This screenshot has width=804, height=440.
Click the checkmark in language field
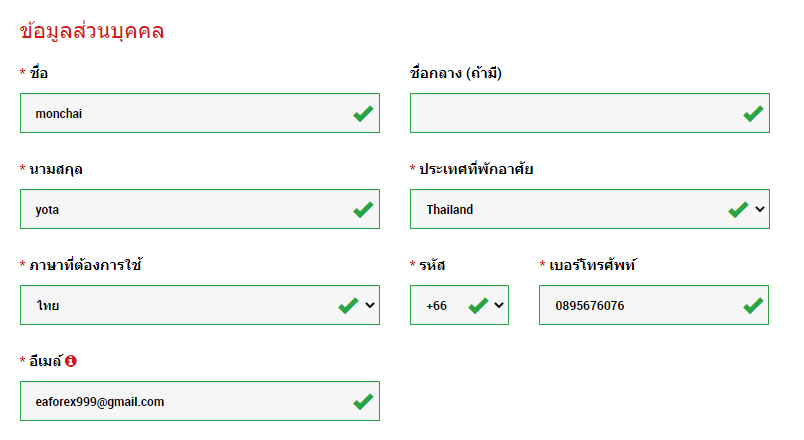point(348,306)
